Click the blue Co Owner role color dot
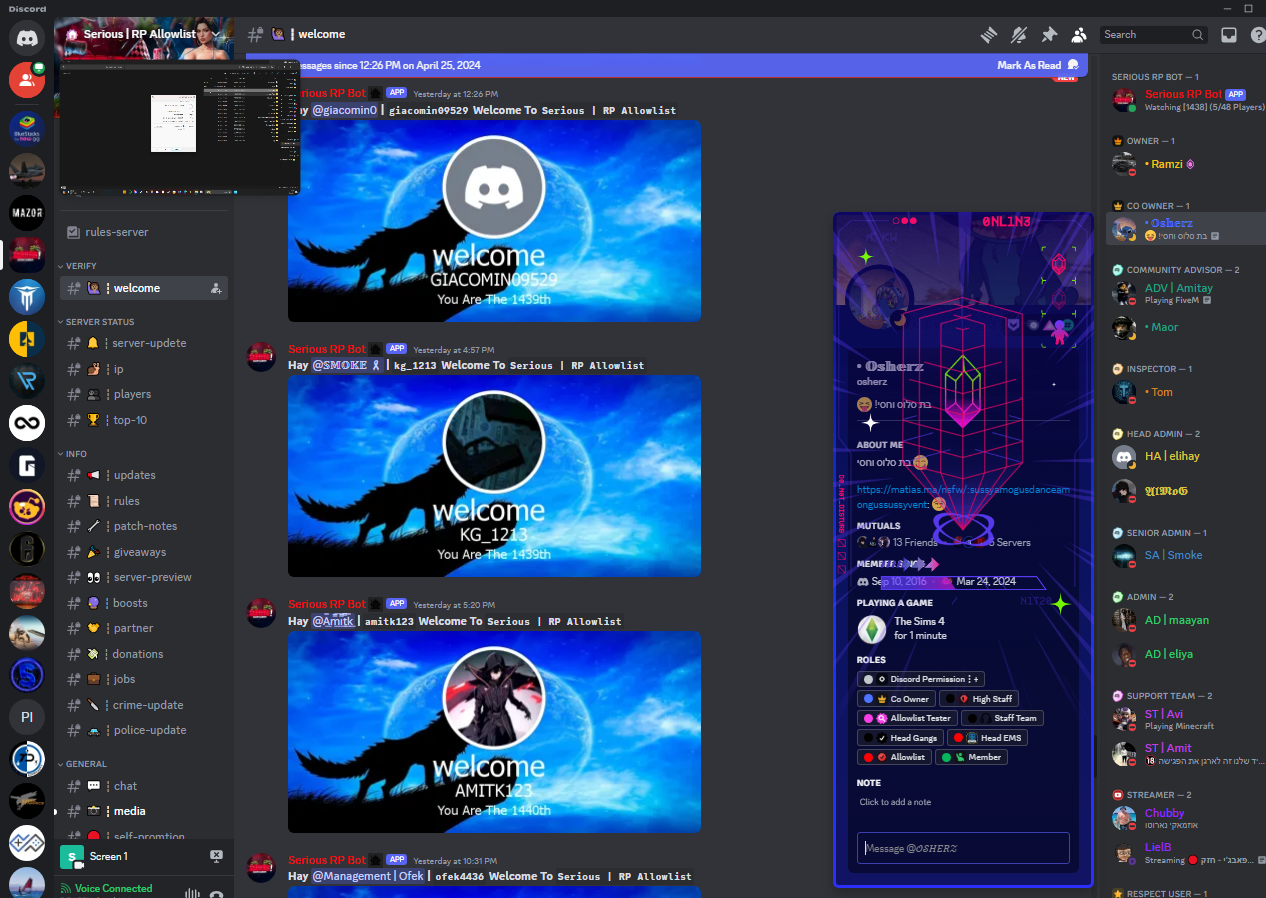Image resolution: width=1266 pixels, height=898 pixels. coord(868,699)
